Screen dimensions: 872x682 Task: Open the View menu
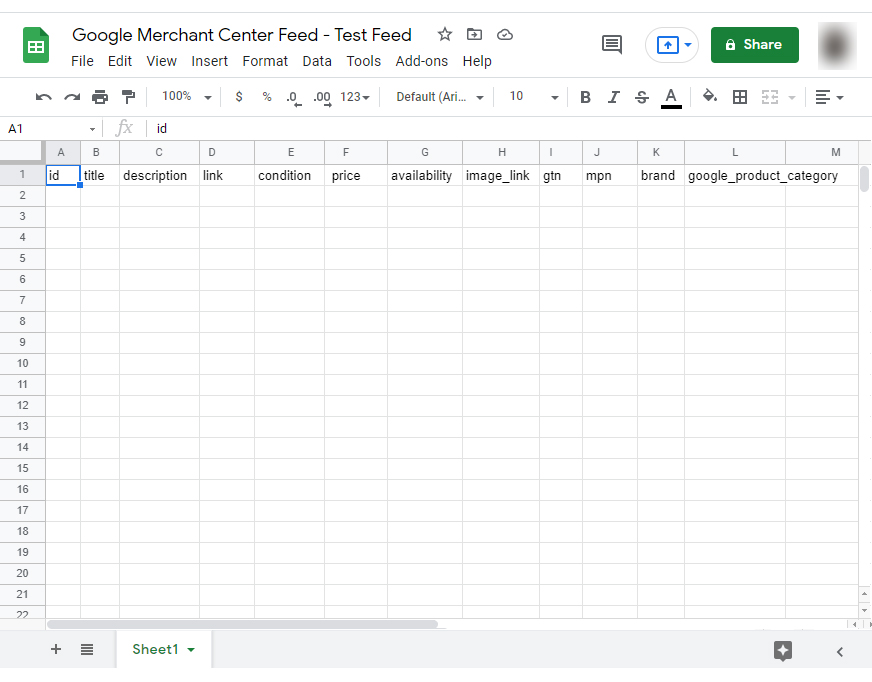[x=161, y=61]
